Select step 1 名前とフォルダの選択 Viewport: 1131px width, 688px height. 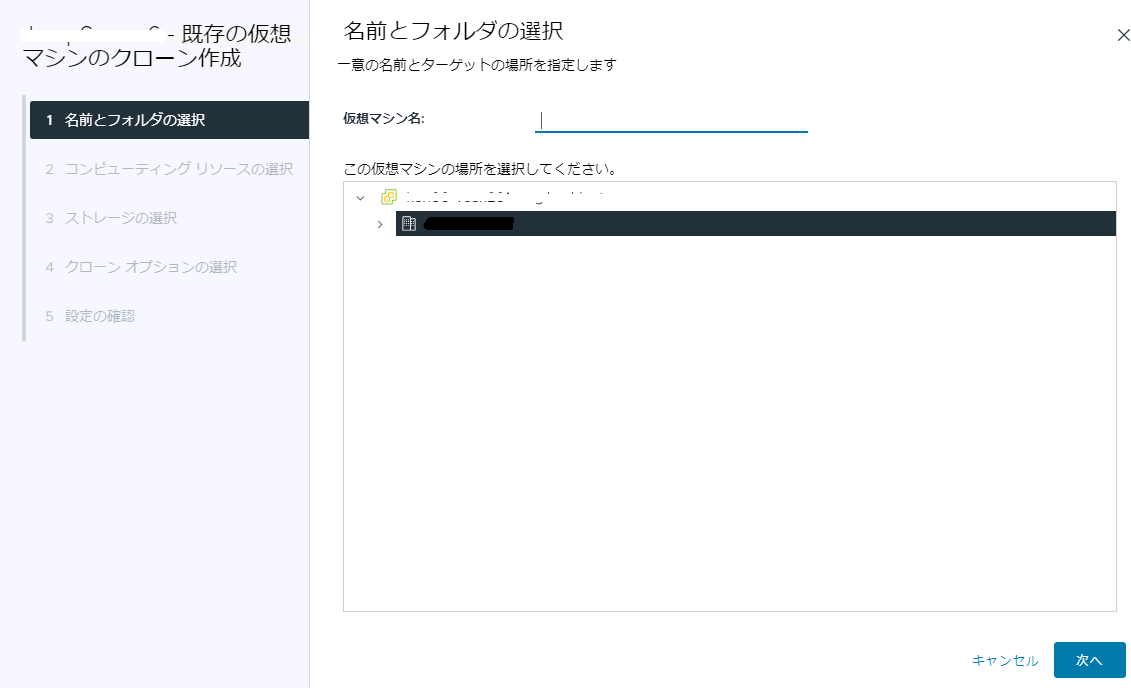170,120
